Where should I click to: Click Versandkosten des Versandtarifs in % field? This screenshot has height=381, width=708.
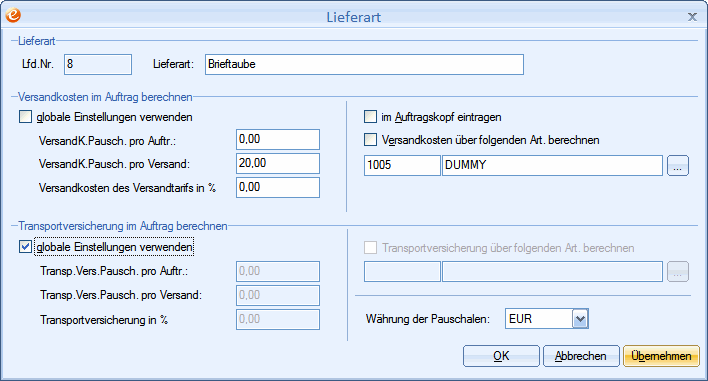pyautogui.click(x=278, y=187)
